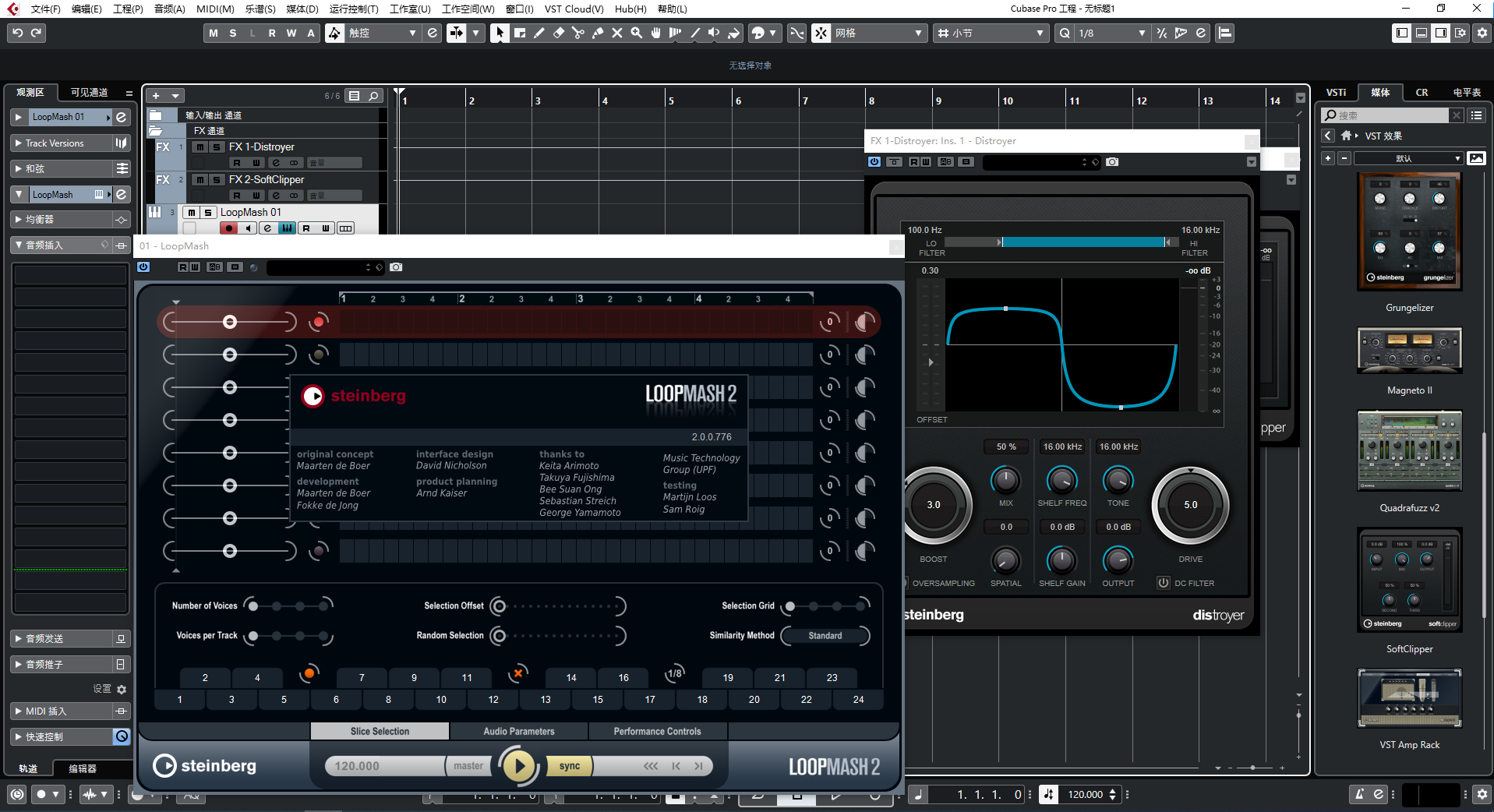Viewport: 1494px width, 812px height.
Task: Toggle LoopMash sync button
Action: 570,766
